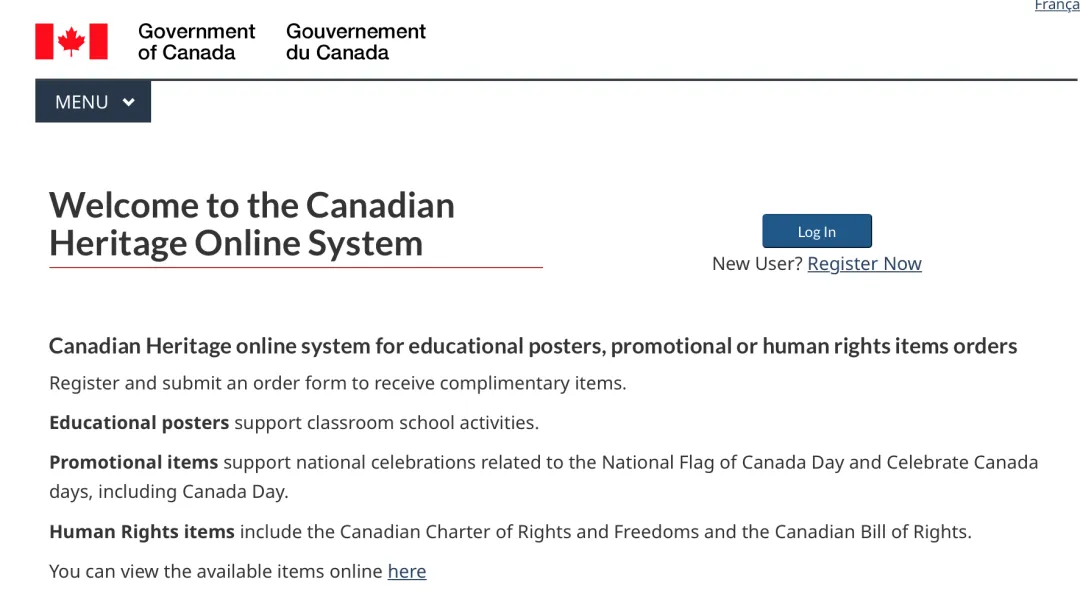Click the French 'Gouvernement du Canada' wordmark
This screenshot has width=1080, height=607.
pyautogui.click(x=356, y=42)
